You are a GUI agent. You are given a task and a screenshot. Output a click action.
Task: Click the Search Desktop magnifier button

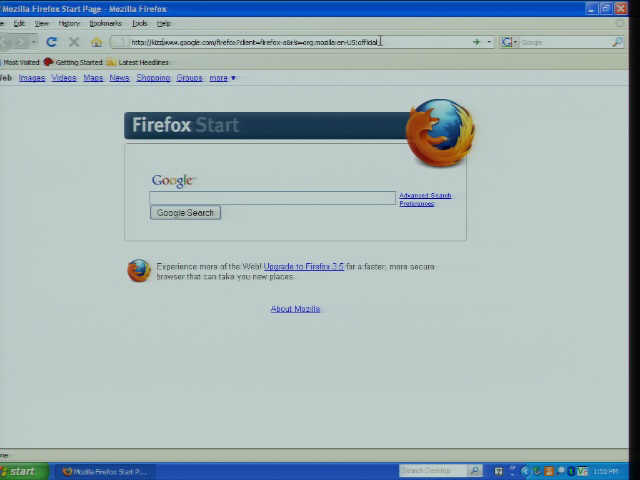tap(475, 471)
